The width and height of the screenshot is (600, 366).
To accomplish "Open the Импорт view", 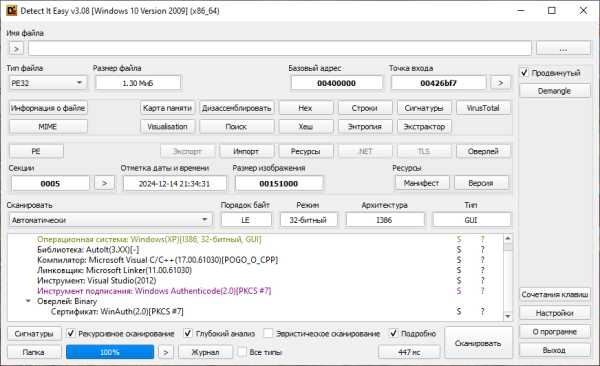I will pos(246,151).
